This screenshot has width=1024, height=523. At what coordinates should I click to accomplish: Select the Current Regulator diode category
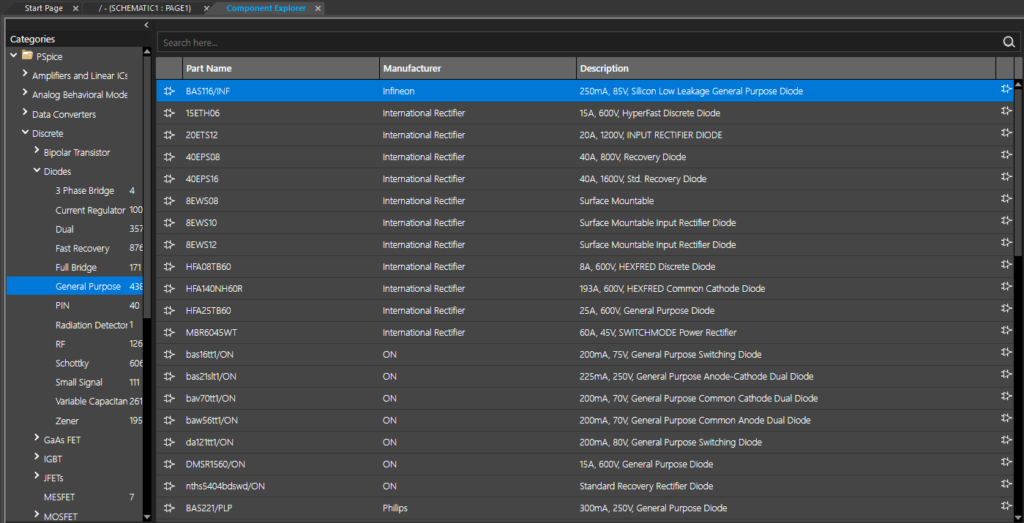[90, 210]
